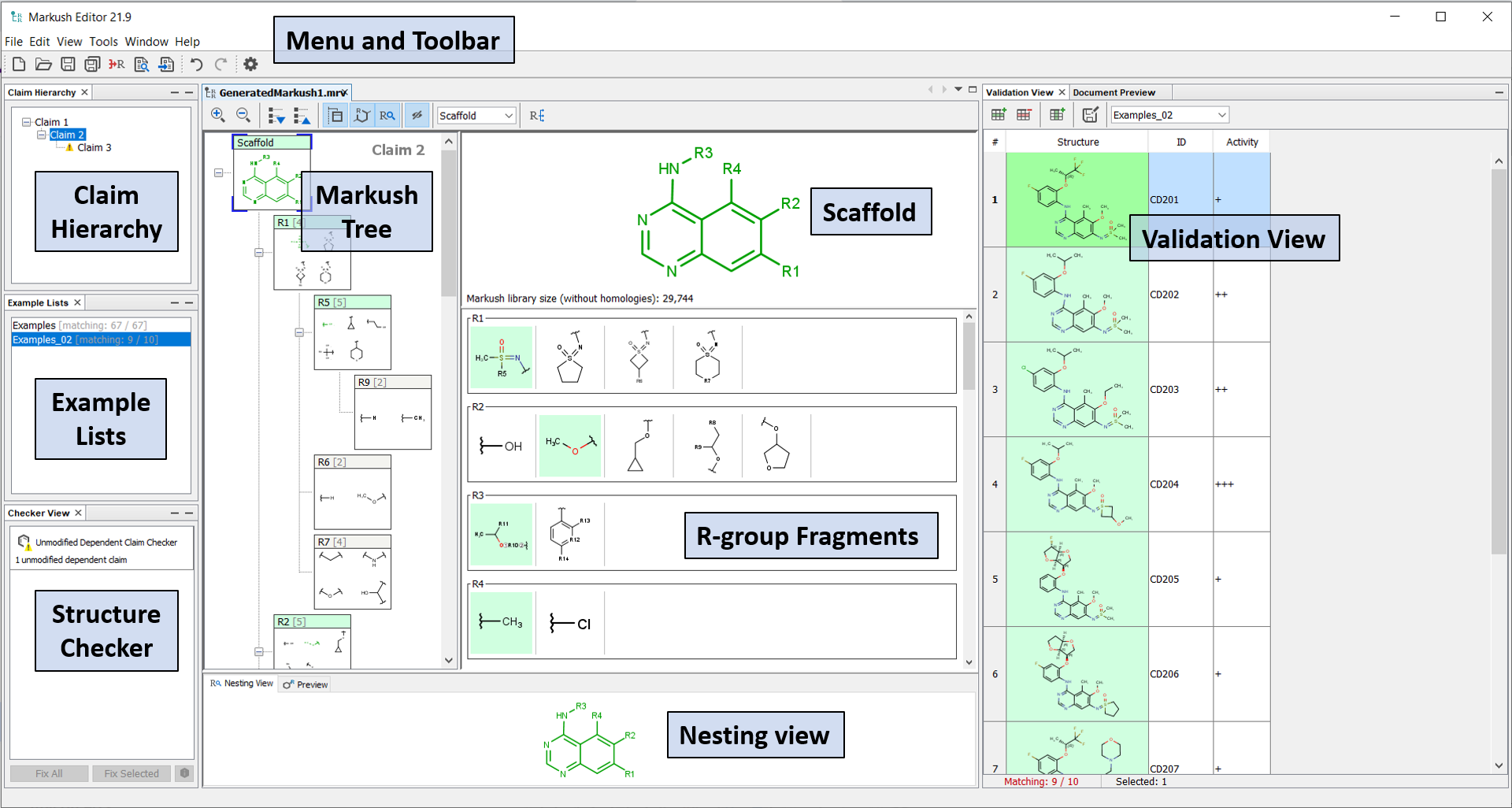Click the add row icon in Validation View

(999, 115)
